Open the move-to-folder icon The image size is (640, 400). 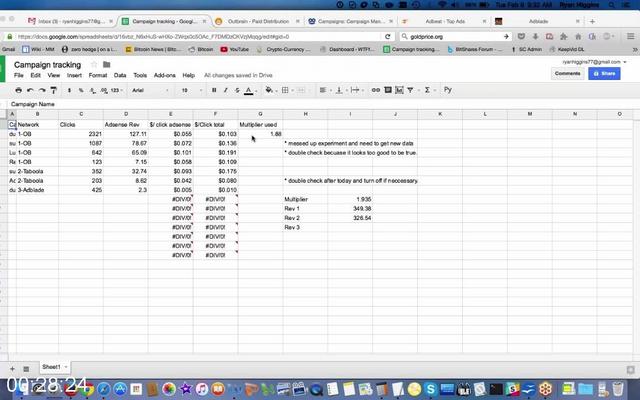(107, 64)
